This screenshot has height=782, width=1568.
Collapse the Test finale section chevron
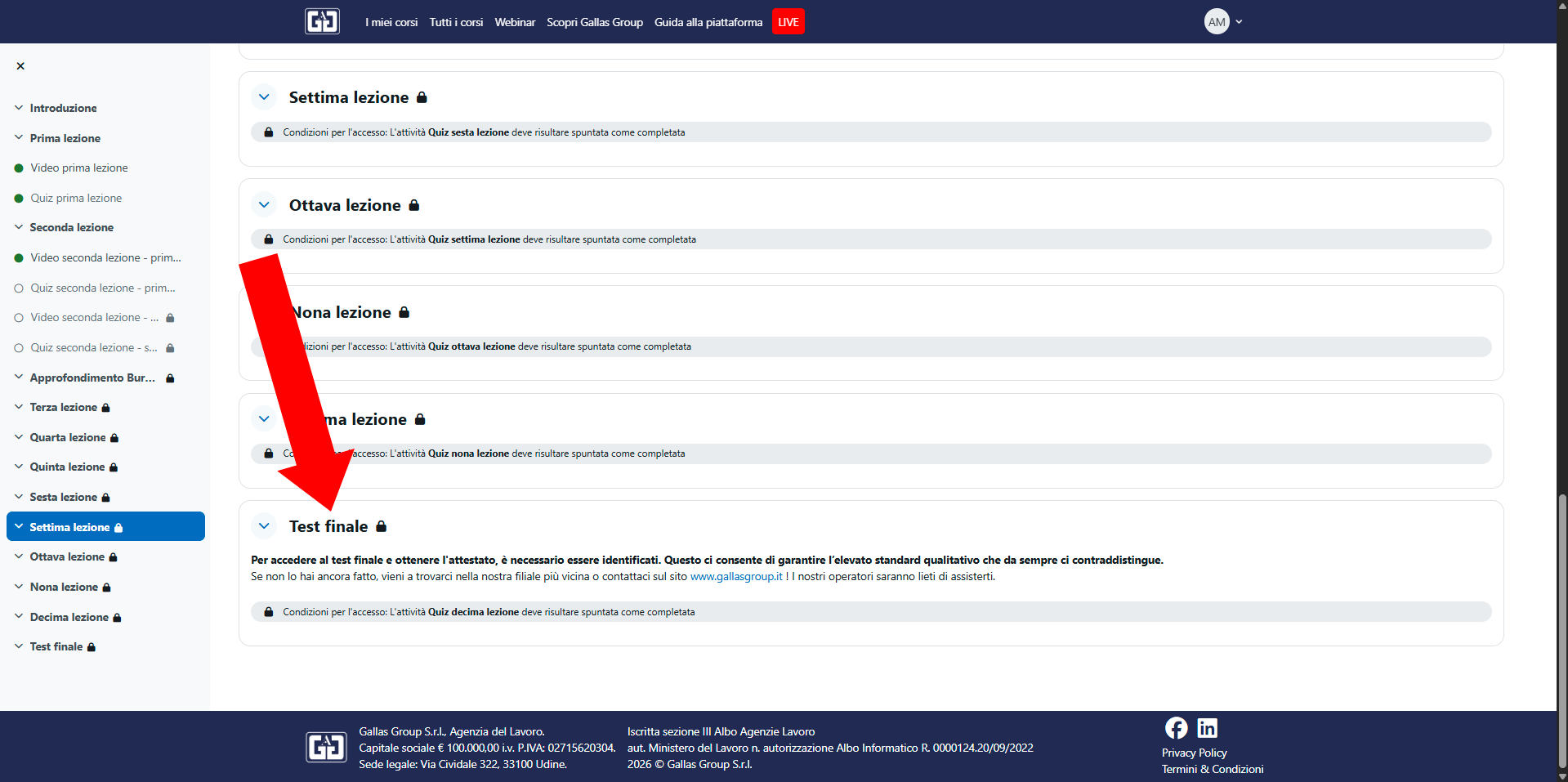click(264, 526)
